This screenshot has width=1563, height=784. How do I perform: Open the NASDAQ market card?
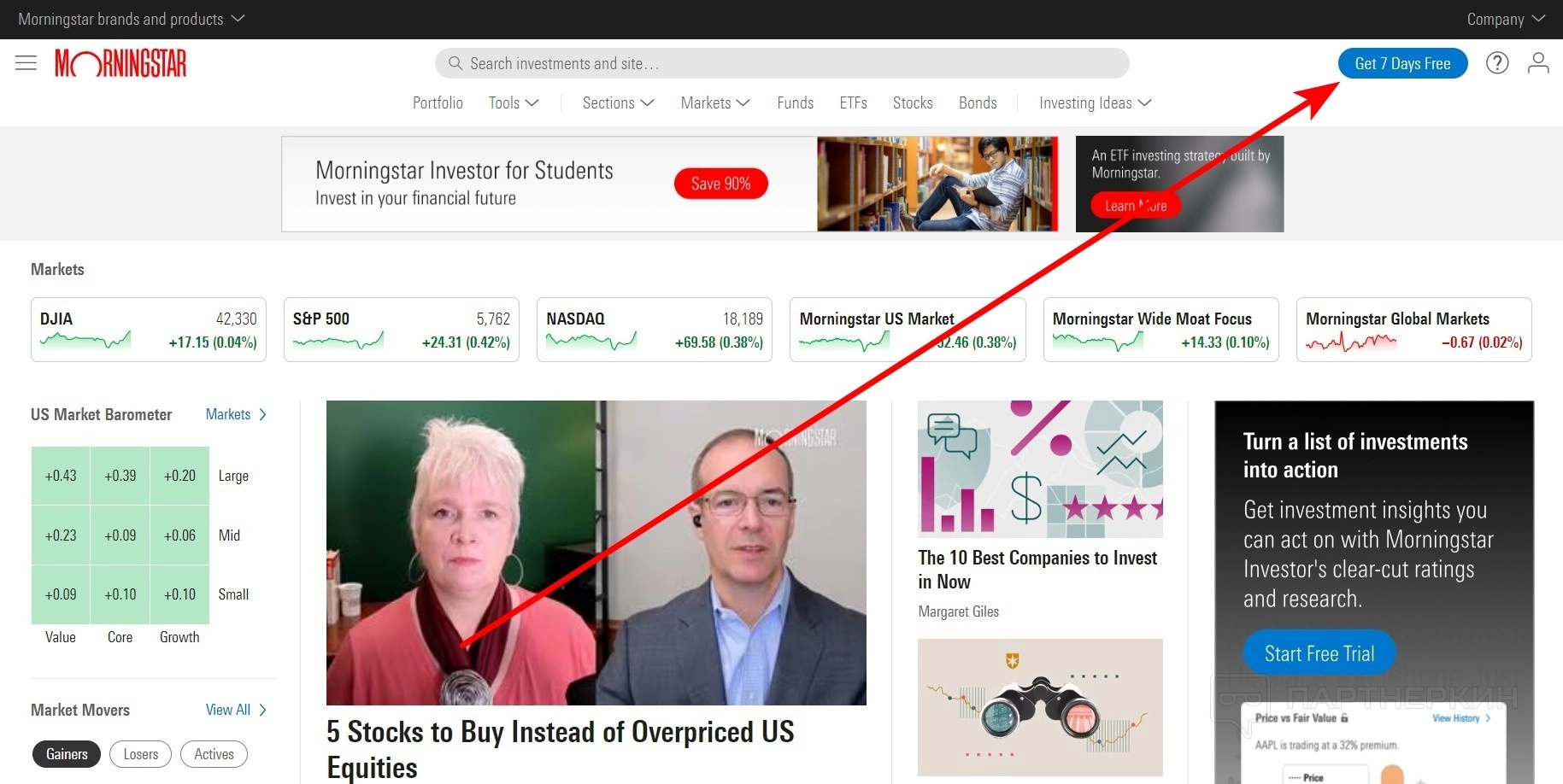655,330
